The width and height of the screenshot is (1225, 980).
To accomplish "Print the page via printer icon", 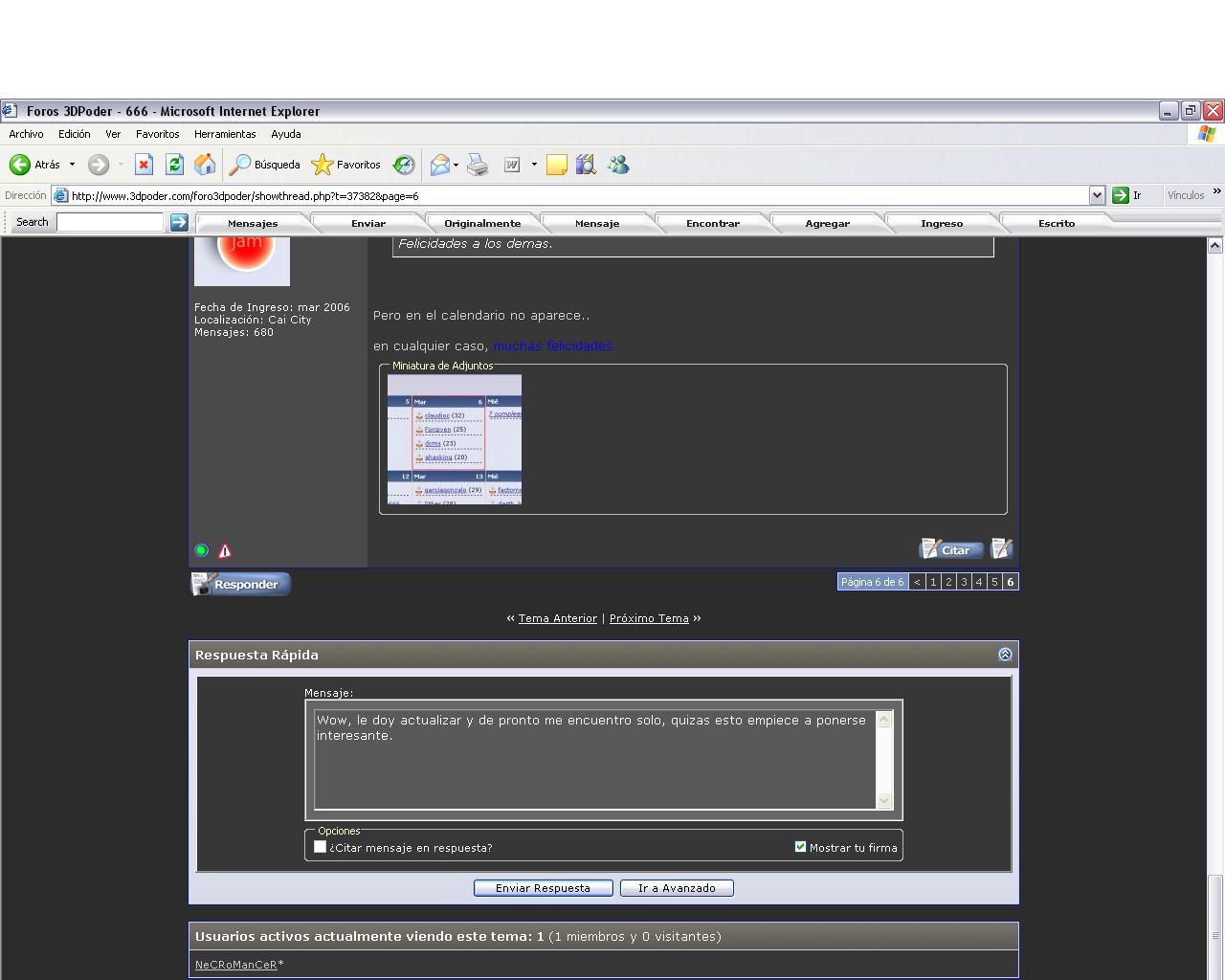I will point(478,165).
